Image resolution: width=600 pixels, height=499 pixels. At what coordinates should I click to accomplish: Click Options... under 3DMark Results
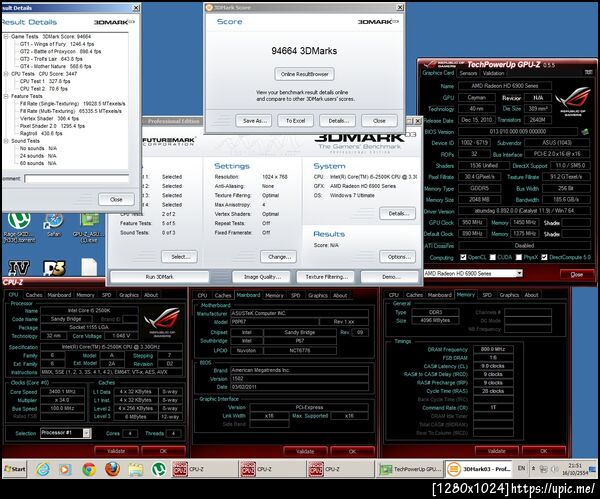pos(398,257)
